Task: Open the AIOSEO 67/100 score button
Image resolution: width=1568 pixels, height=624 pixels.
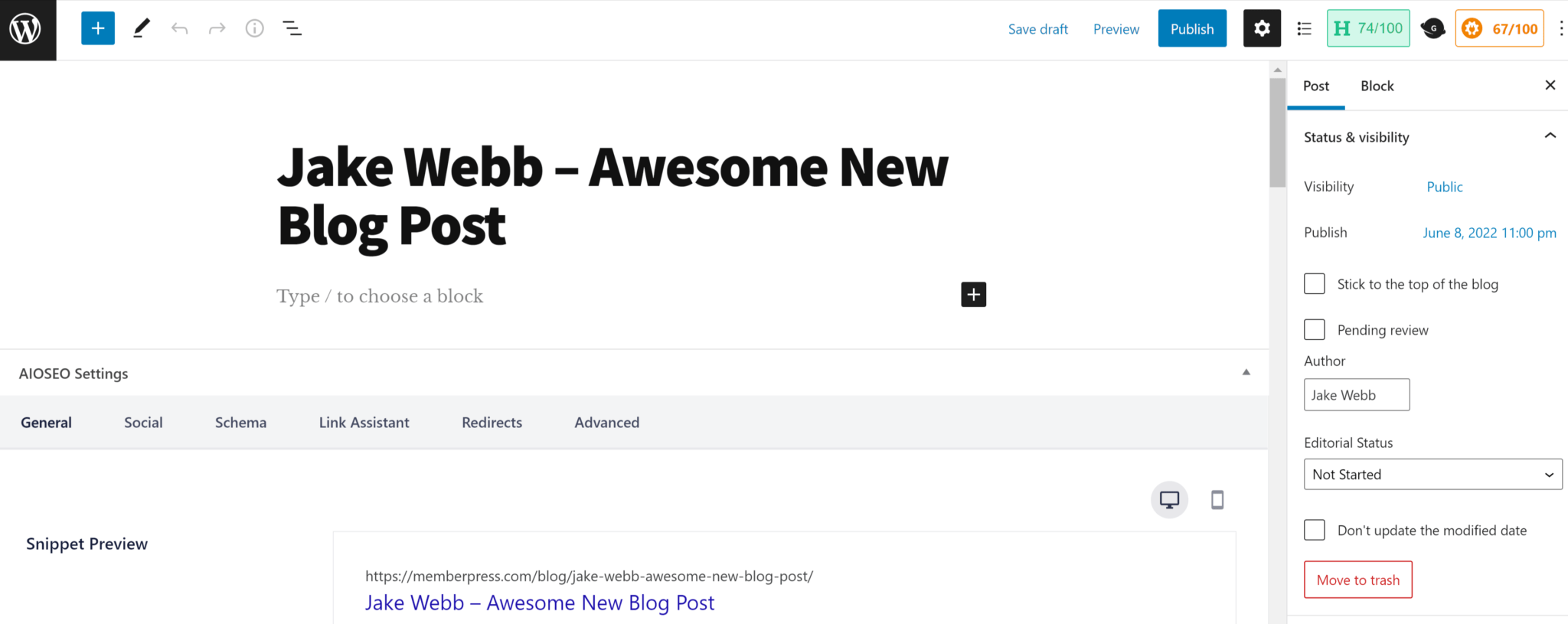Action: point(1499,28)
